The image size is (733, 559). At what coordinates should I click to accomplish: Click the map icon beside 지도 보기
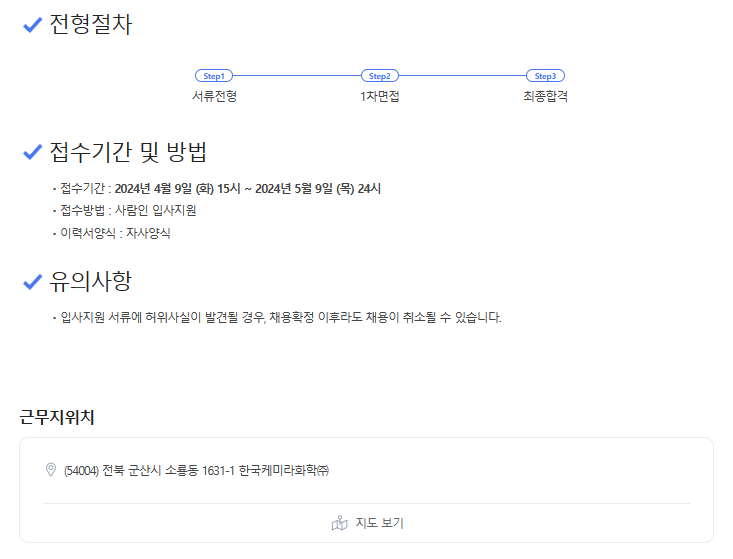click(x=340, y=523)
